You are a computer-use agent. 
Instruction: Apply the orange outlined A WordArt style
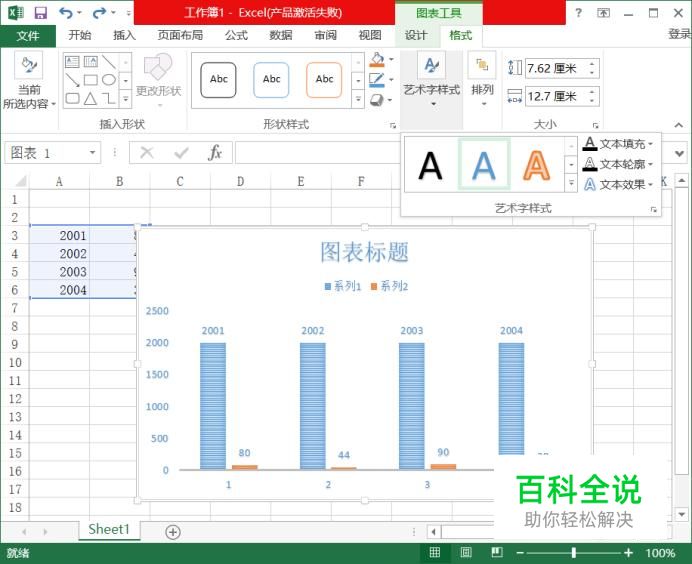(x=536, y=165)
